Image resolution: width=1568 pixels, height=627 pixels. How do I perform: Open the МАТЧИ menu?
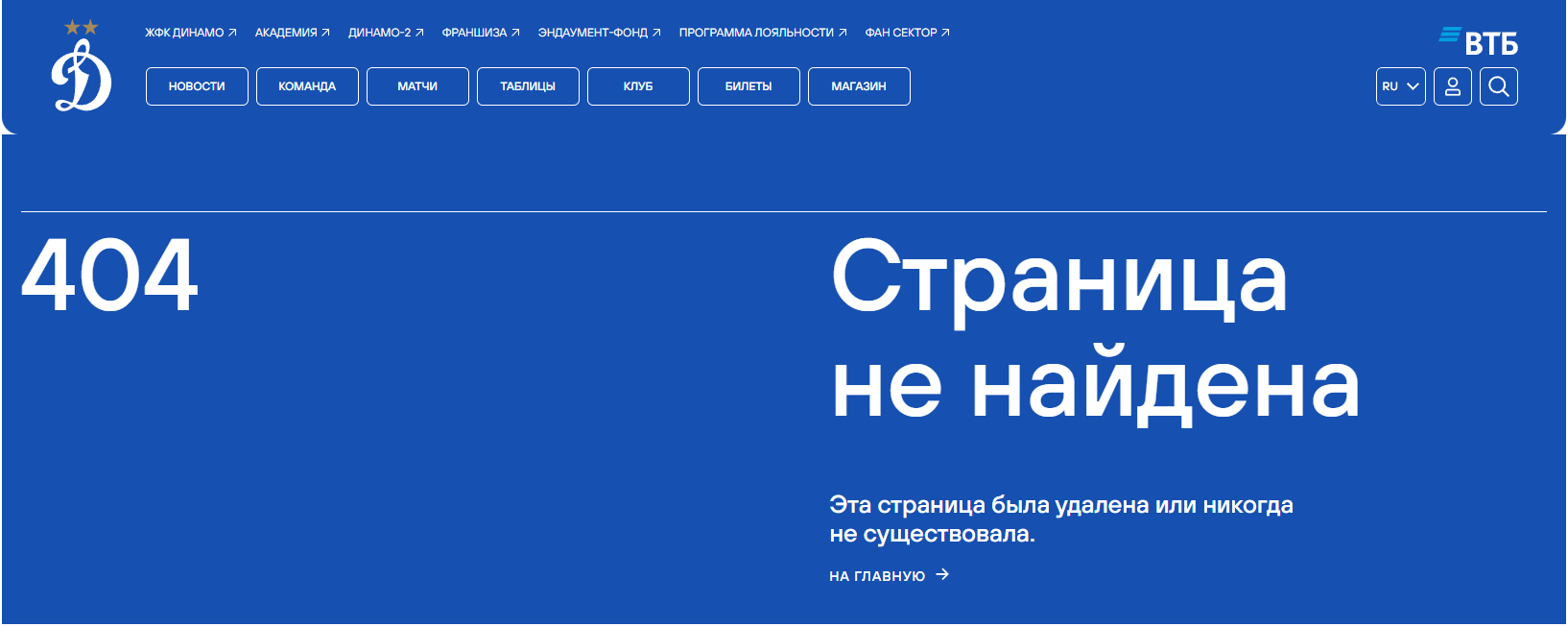coord(417,86)
